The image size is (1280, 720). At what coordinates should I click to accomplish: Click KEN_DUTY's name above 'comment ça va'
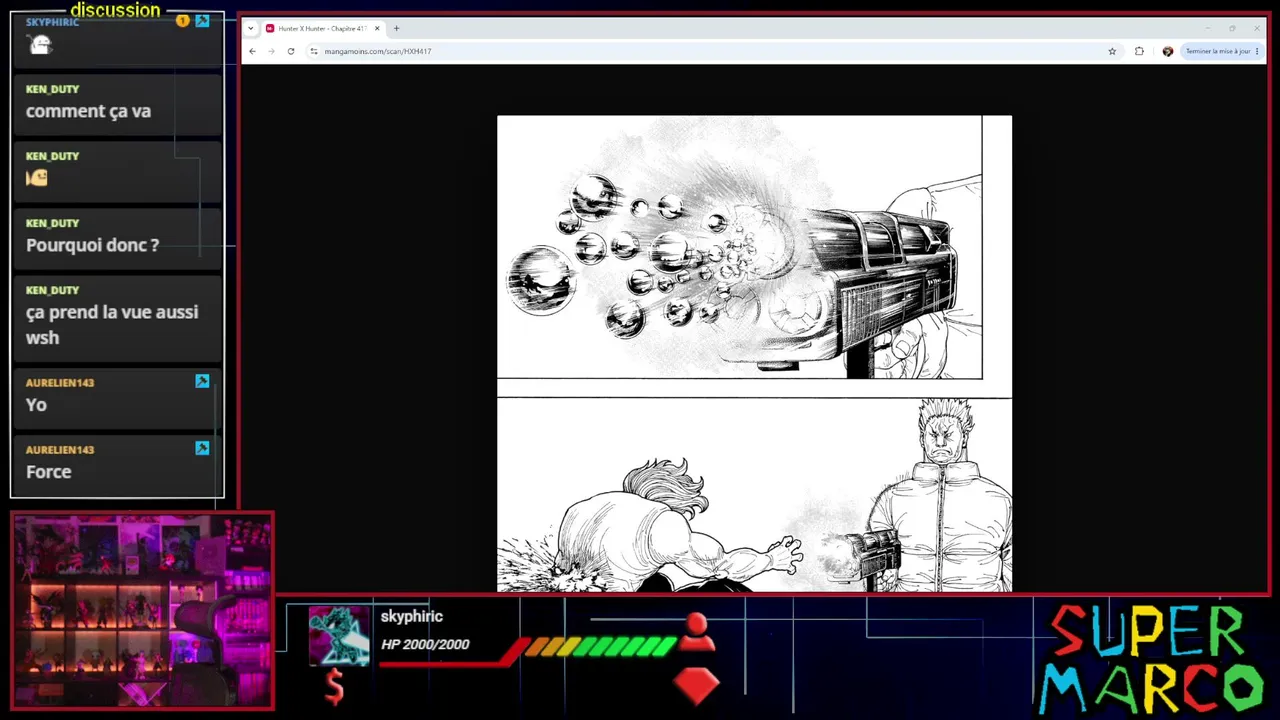click(x=52, y=89)
